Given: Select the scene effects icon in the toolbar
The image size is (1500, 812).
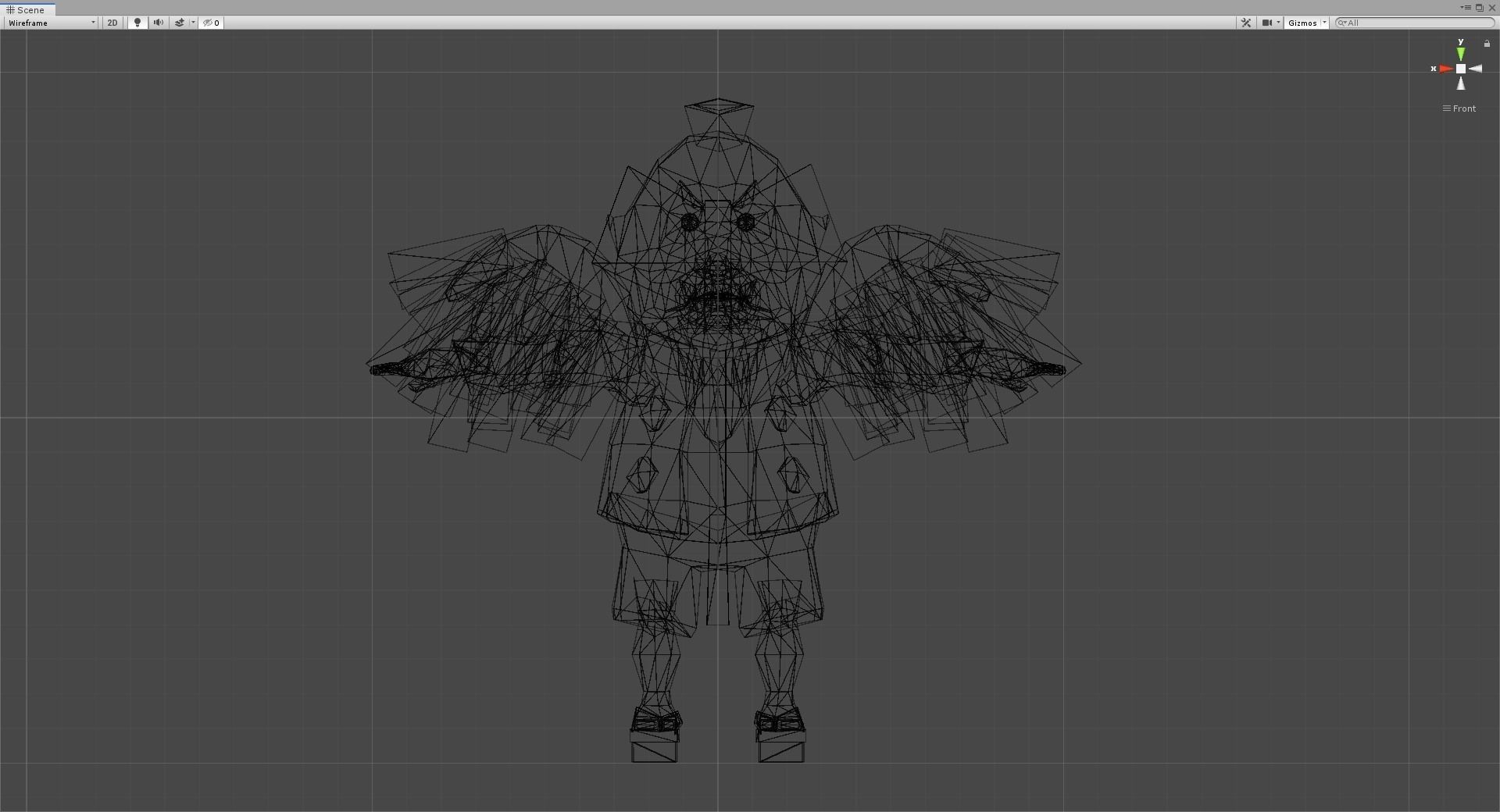Looking at the screenshot, I should tap(180, 23).
